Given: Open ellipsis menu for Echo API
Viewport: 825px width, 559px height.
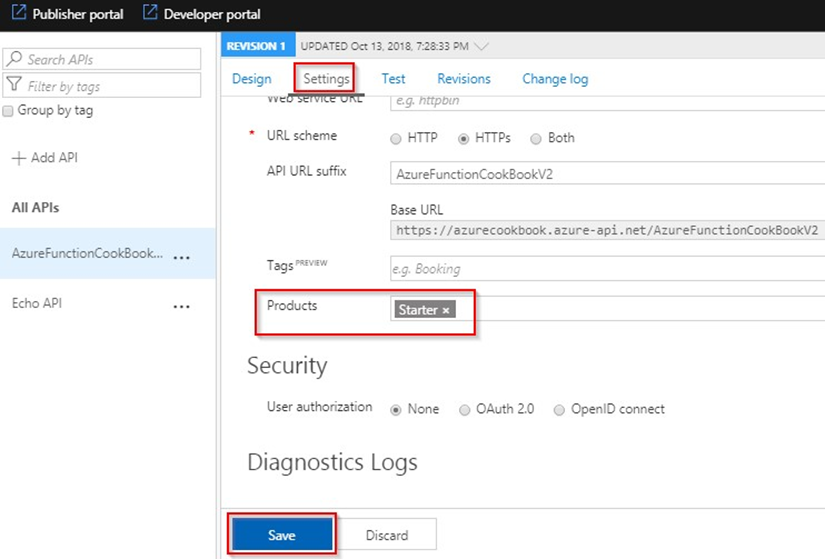Looking at the screenshot, I should [181, 306].
